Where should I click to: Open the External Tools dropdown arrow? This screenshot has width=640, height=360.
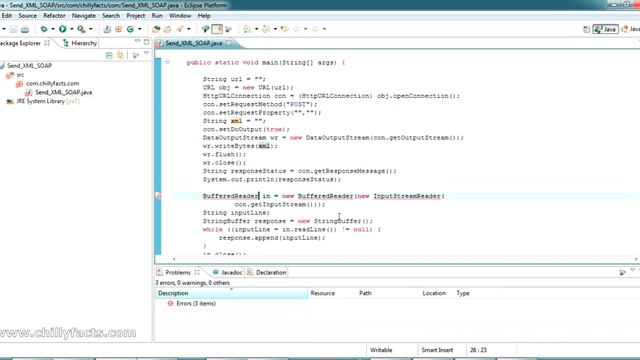91,29
